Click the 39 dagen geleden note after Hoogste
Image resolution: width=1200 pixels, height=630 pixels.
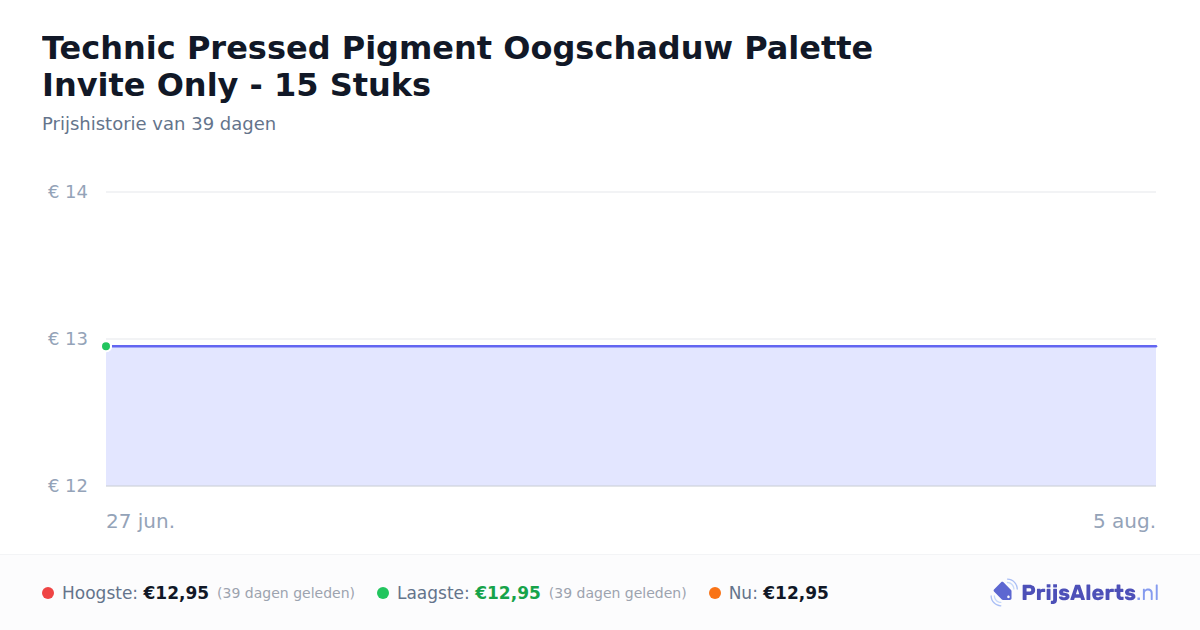tap(286, 593)
